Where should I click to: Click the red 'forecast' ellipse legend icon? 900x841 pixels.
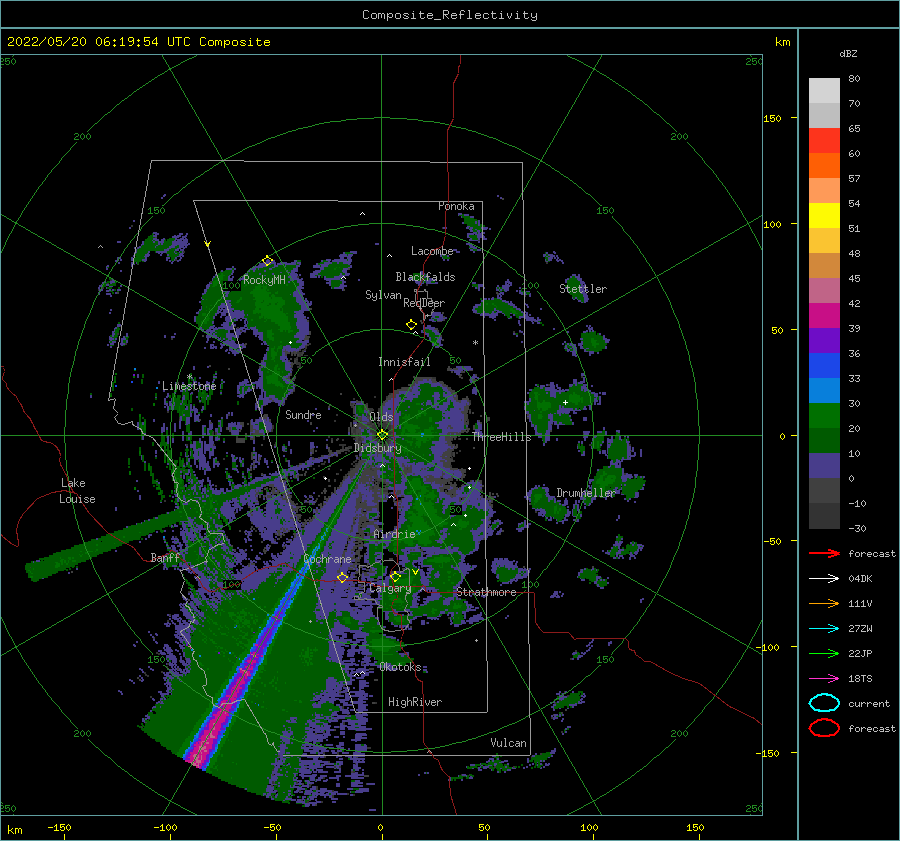824,728
